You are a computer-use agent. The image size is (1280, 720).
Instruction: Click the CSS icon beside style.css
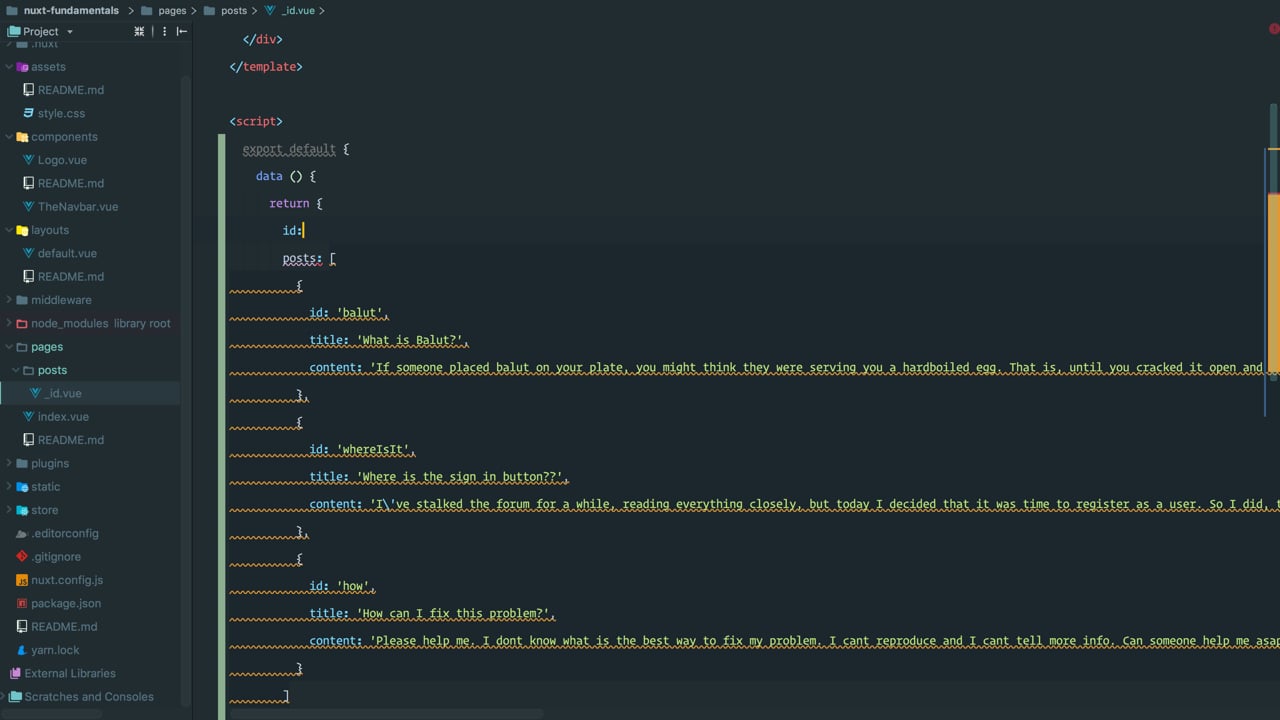pyautogui.click(x=29, y=114)
